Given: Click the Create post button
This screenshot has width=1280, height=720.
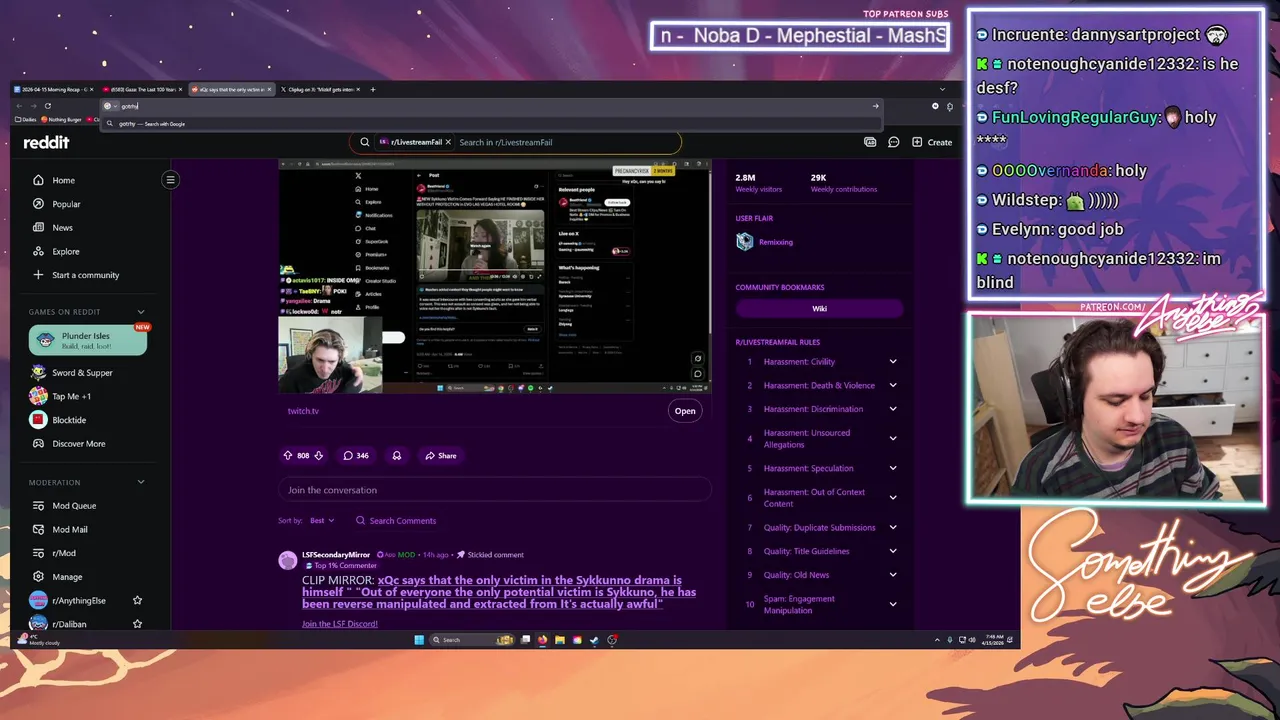Looking at the screenshot, I should tap(932, 142).
